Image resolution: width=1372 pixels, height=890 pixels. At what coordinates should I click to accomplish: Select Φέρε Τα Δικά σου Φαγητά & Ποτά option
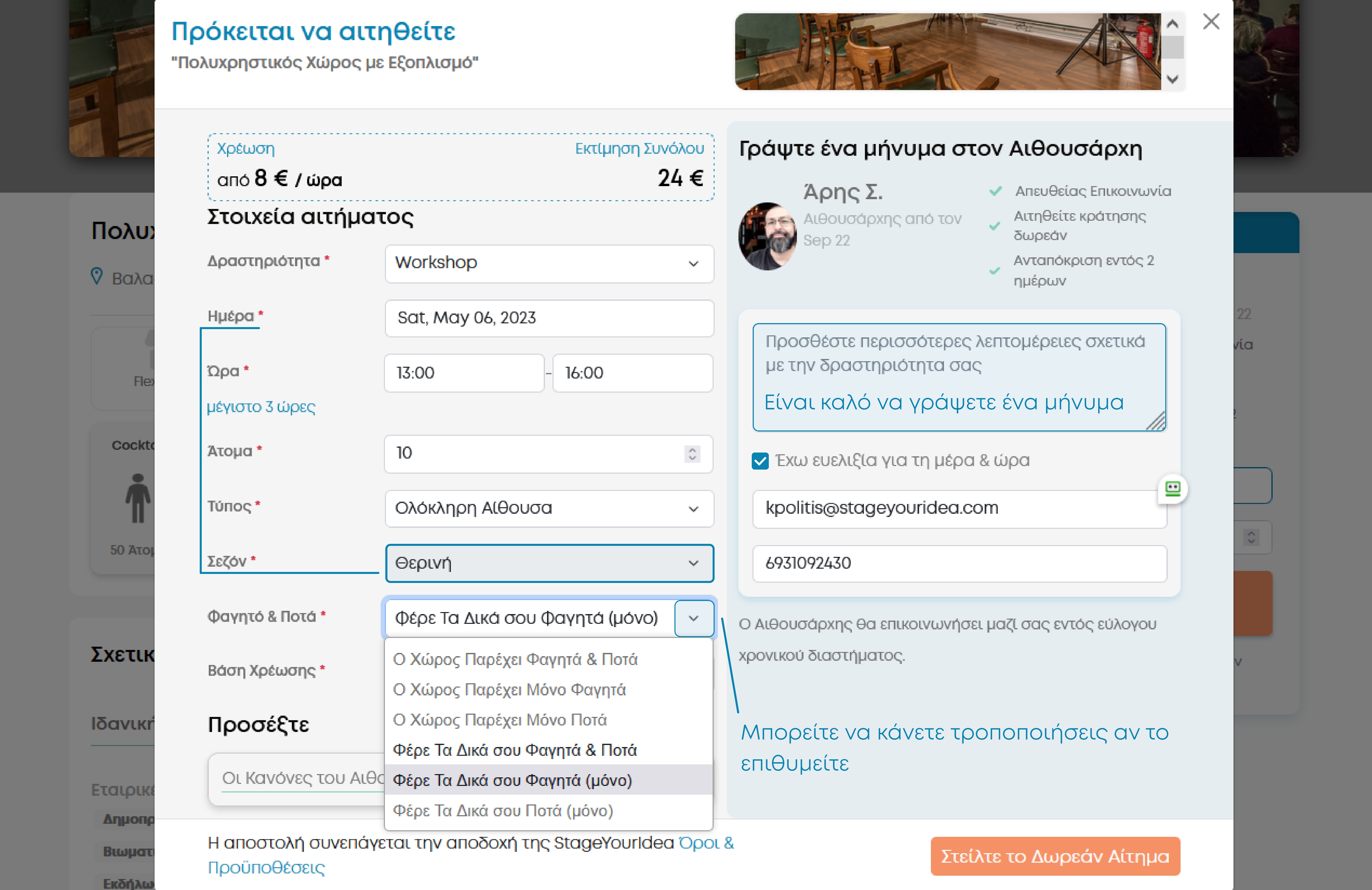[515, 750]
